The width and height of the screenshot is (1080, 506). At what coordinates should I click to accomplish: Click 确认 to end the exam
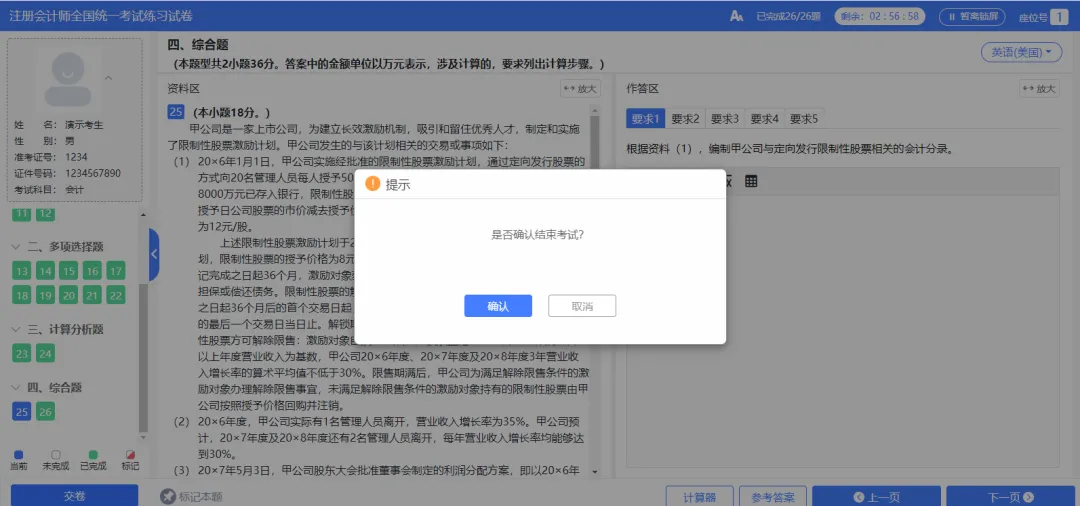[x=498, y=306]
